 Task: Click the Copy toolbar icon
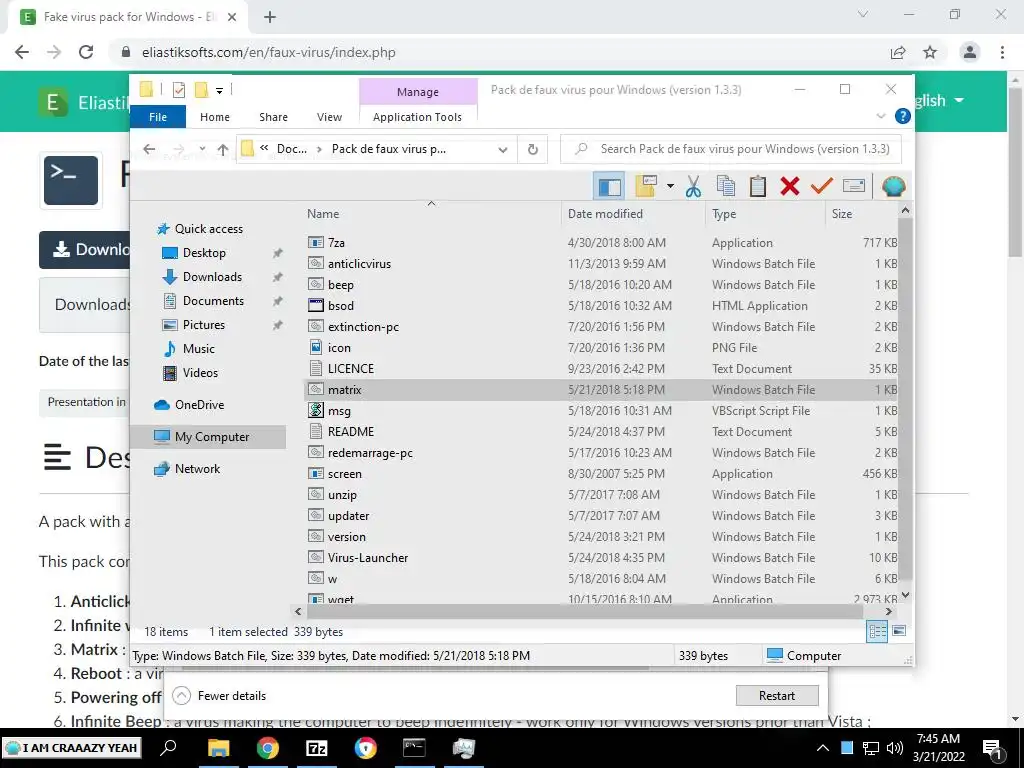(x=726, y=186)
